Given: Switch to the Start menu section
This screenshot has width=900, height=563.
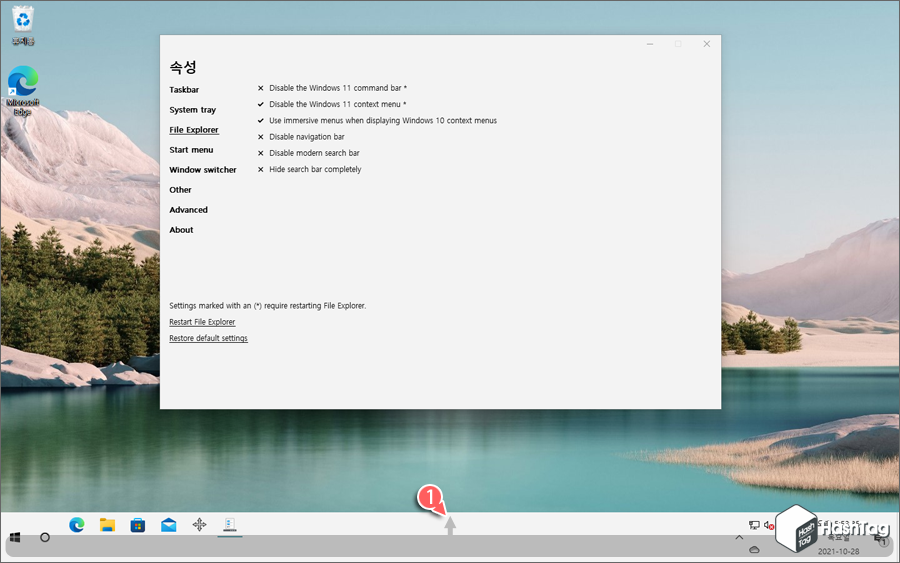Looking at the screenshot, I should click(191, 150).
